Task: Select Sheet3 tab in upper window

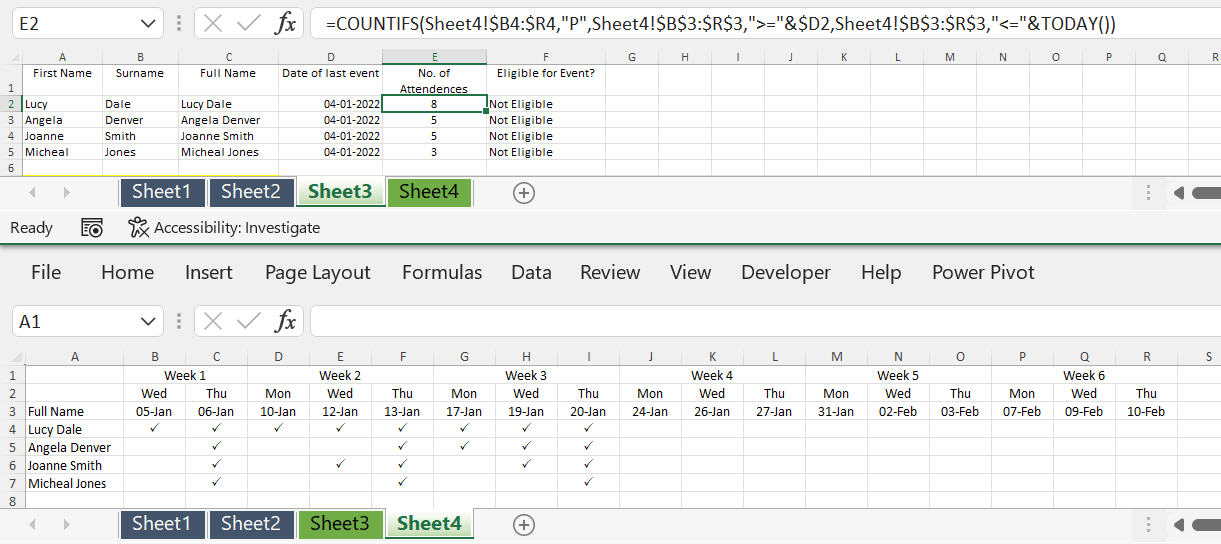Action: pos(340,192)
